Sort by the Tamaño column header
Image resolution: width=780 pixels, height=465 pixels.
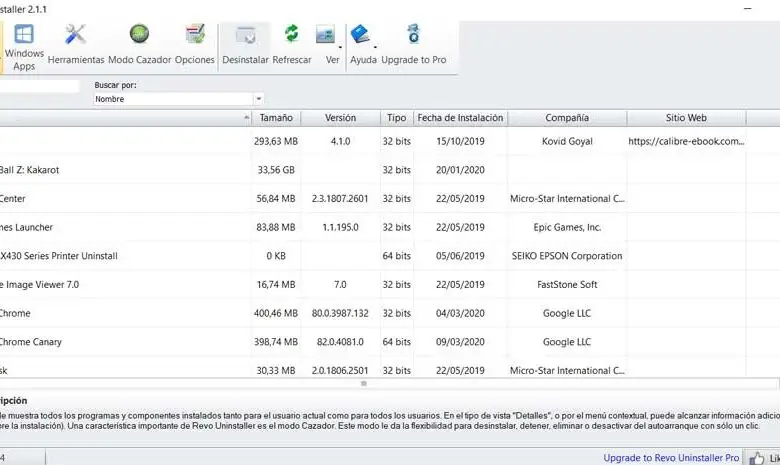[x=276, y=118]
